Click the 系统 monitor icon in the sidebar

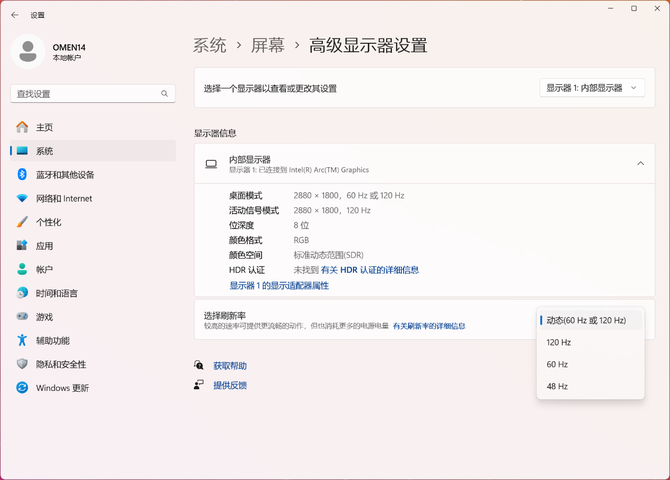[x=22, y=150]
